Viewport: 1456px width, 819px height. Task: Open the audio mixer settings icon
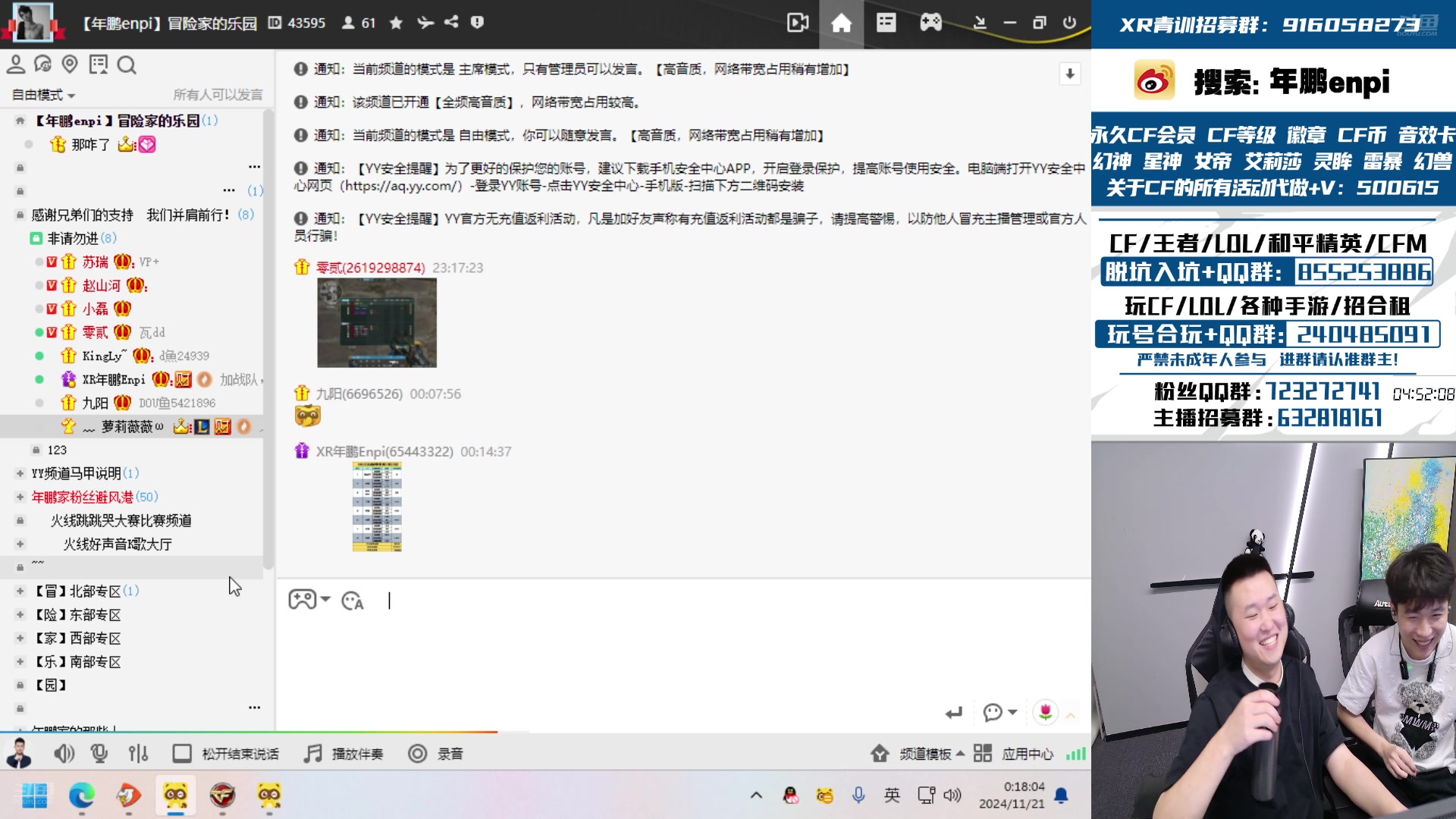pyautogui.click(x=138, y=754)
